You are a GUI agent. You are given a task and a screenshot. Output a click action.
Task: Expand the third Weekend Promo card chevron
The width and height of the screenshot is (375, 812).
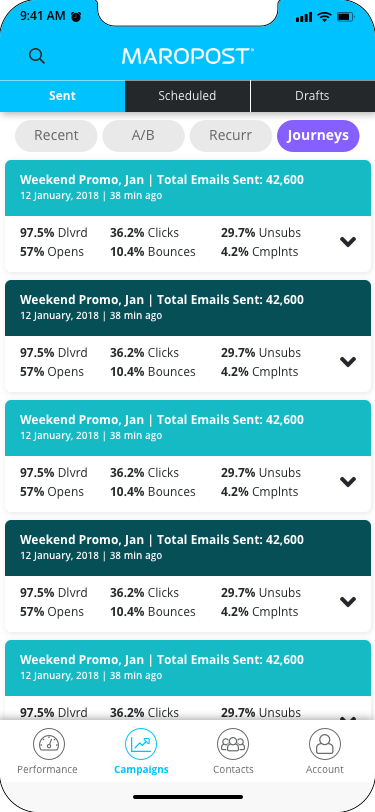pos(348,482)
